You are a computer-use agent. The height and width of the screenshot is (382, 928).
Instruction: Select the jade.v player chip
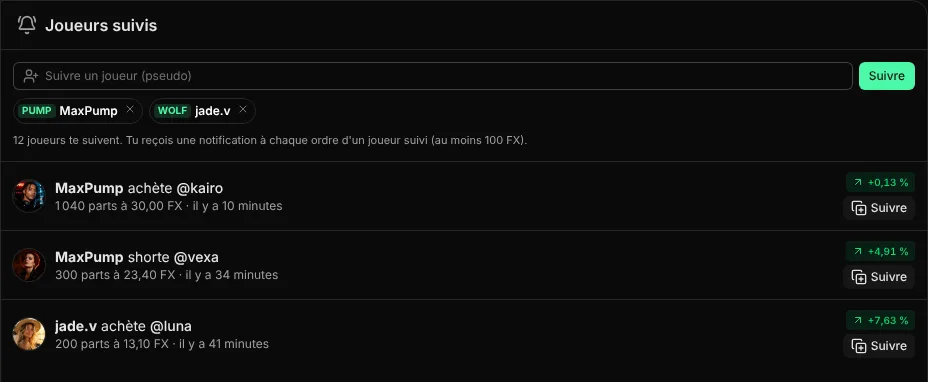tap(202, 111)
